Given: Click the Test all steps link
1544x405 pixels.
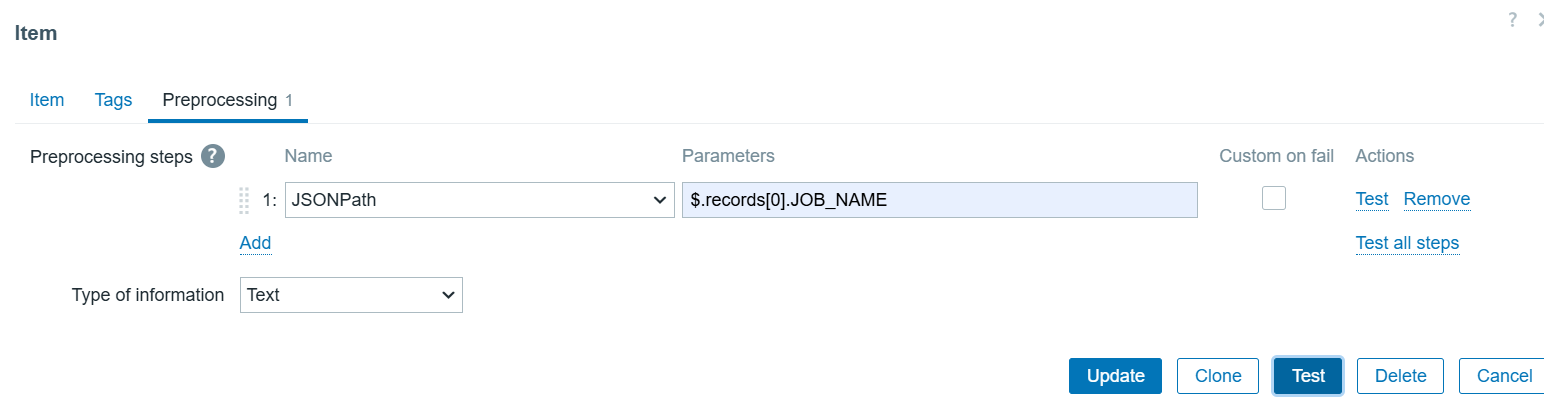Looking at the screenshot, I should coord(1406,243).
